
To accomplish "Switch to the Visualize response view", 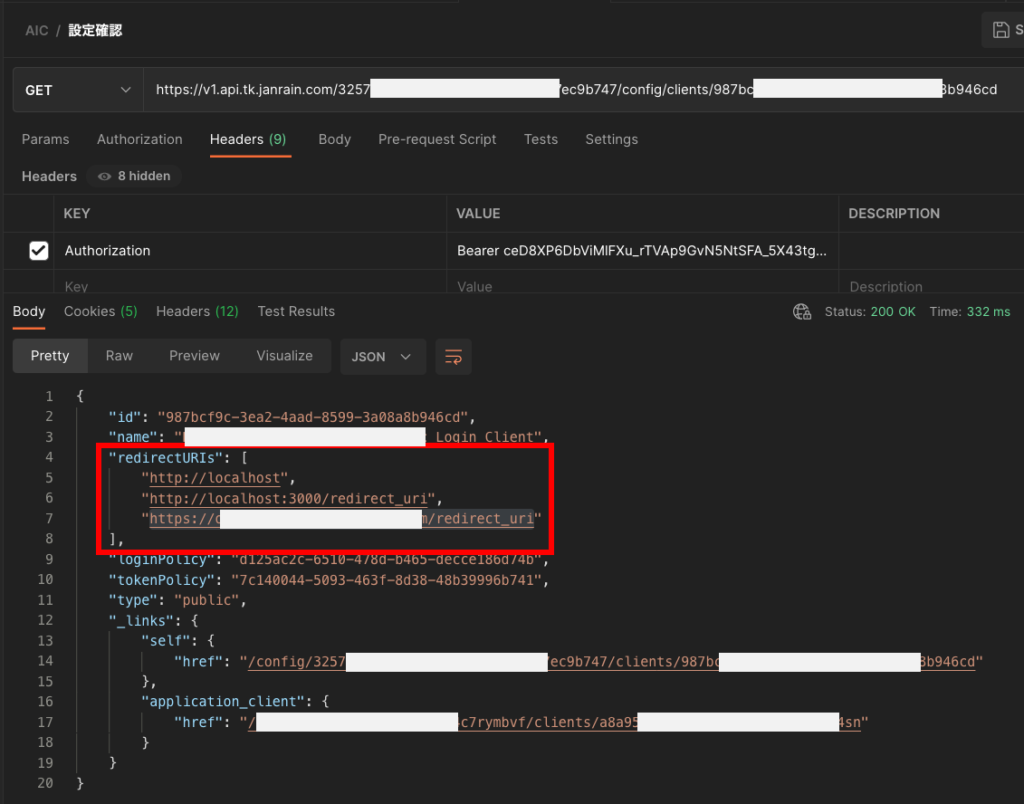I will (284, 356).
